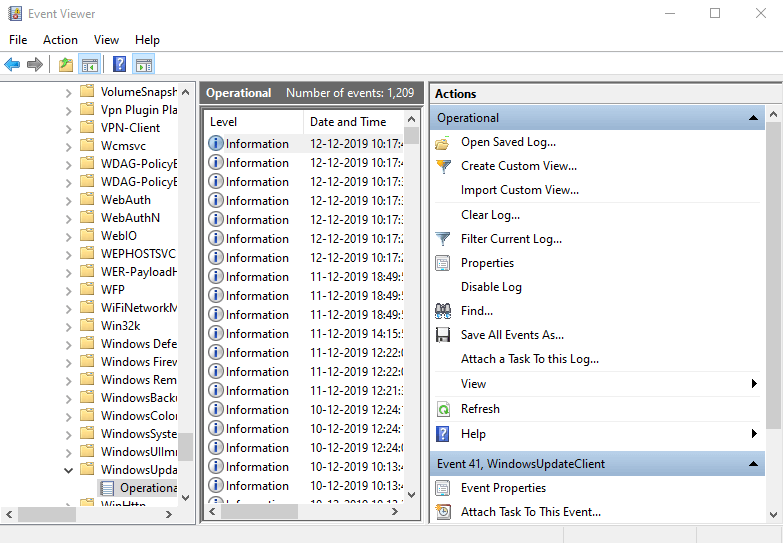Click the Operational log icon in tree

tap(106, 488)
